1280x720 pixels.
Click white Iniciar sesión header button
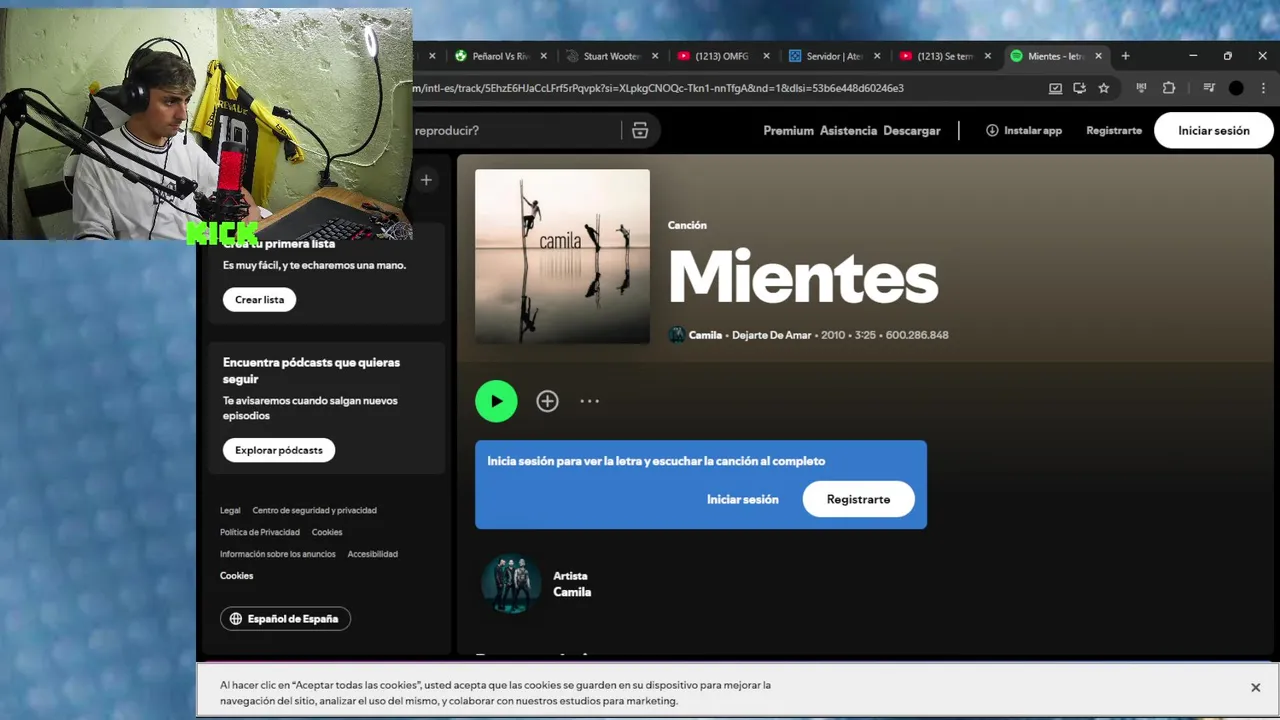click(x=1214, y=130)
